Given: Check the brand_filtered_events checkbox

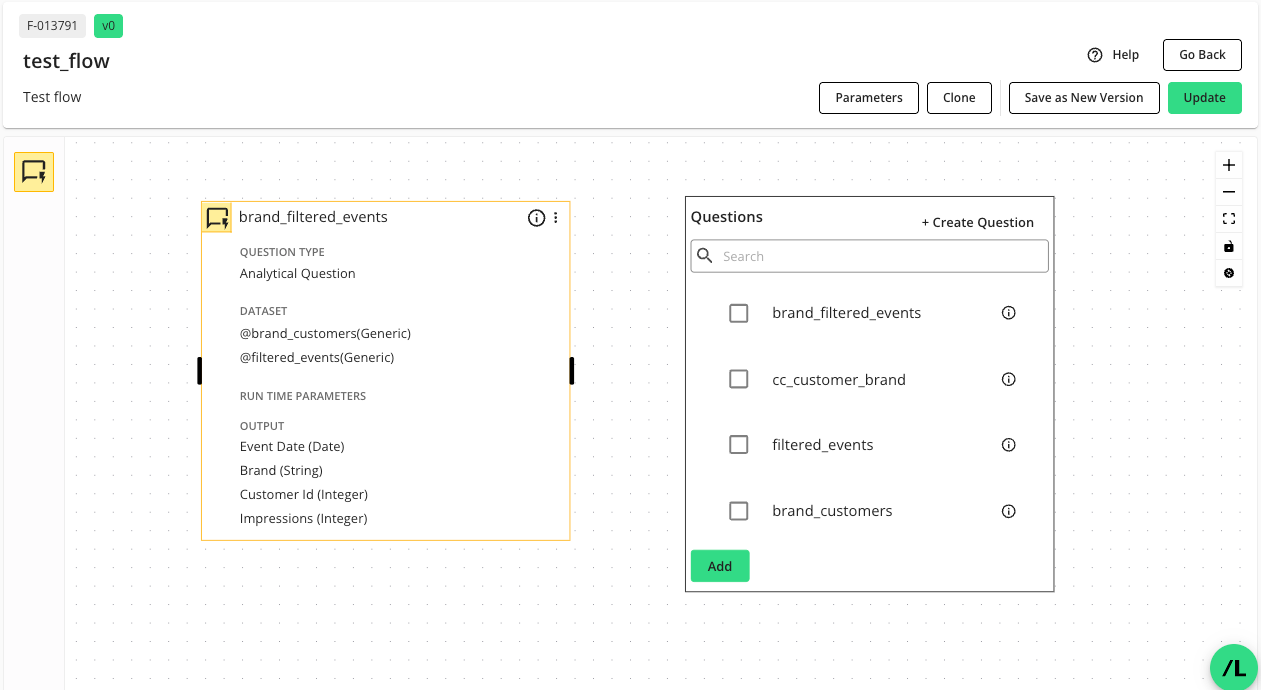Looking at the screenshot, I should pyautogui.click(x=738, y=312).
